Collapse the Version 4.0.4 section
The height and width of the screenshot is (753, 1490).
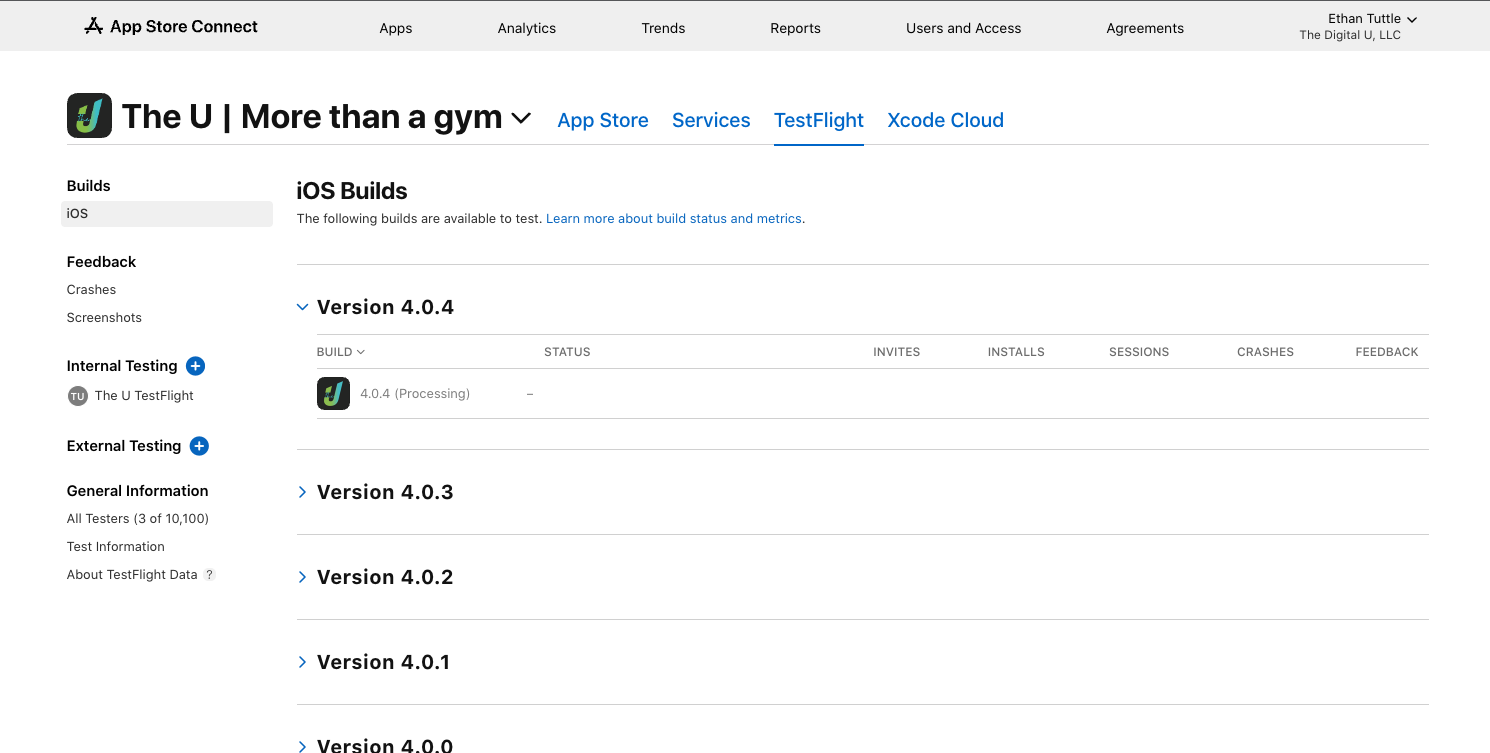(302, 307)
